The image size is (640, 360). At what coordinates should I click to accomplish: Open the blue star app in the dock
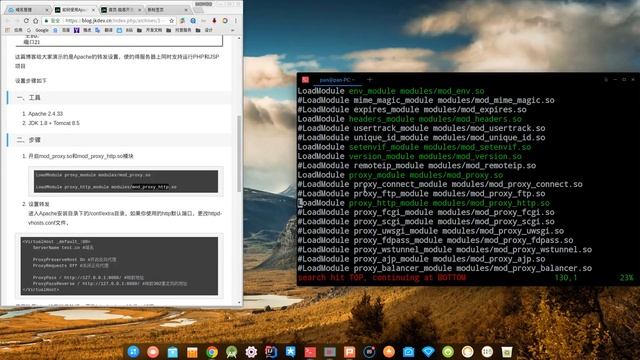click(x=290, y=352)
